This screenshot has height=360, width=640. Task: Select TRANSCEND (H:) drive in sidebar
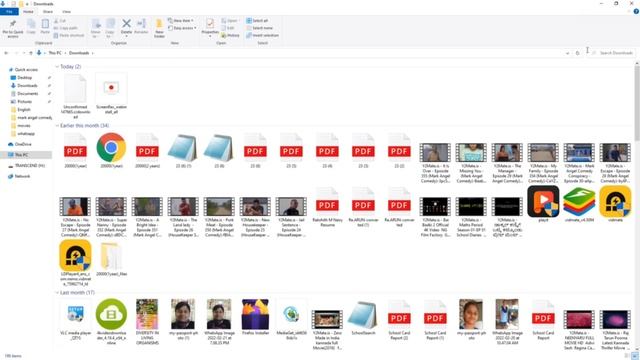[29, 166]
